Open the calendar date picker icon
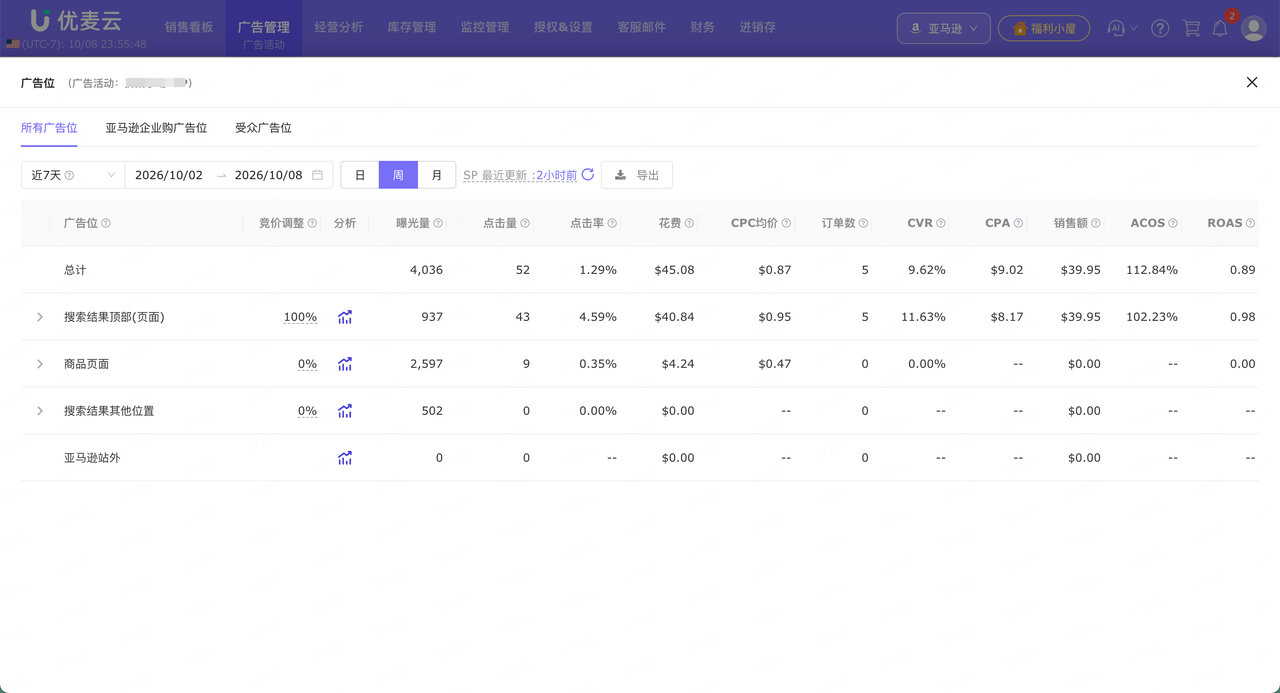The height and width of the screenshot is (693, 1280). point(317,175)
